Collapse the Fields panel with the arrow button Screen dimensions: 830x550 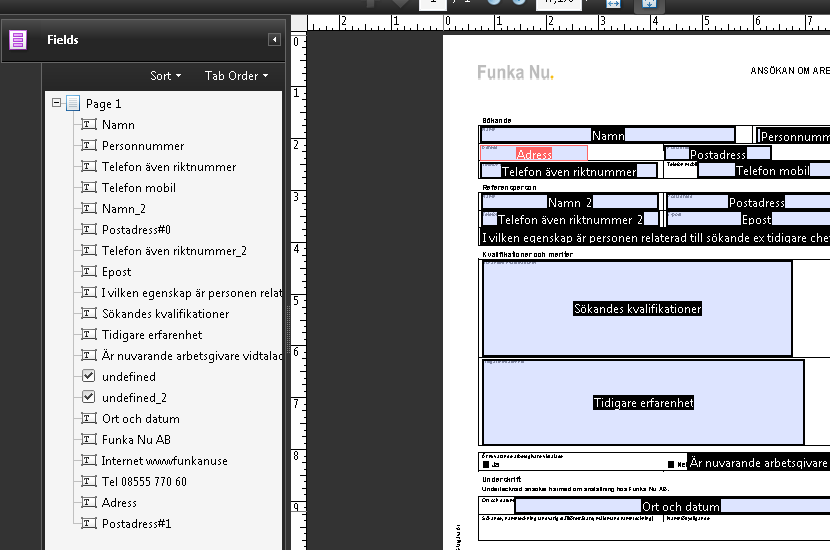click(274, 40)
